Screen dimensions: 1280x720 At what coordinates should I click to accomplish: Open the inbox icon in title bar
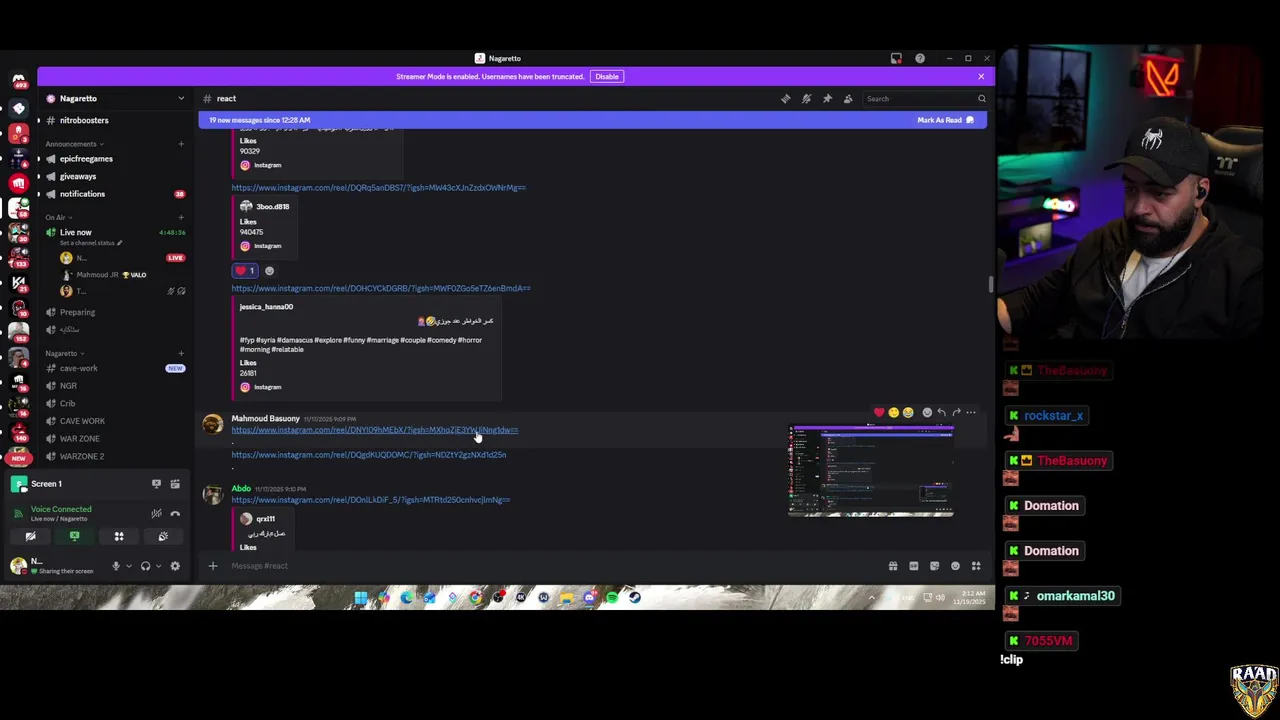[896, 59]
